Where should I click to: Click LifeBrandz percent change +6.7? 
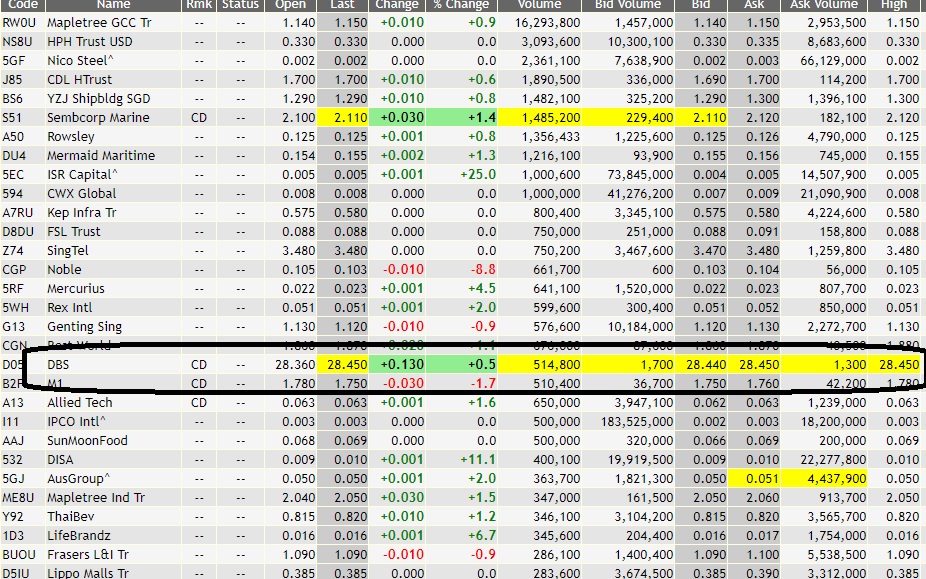click(x=481, y=535)
